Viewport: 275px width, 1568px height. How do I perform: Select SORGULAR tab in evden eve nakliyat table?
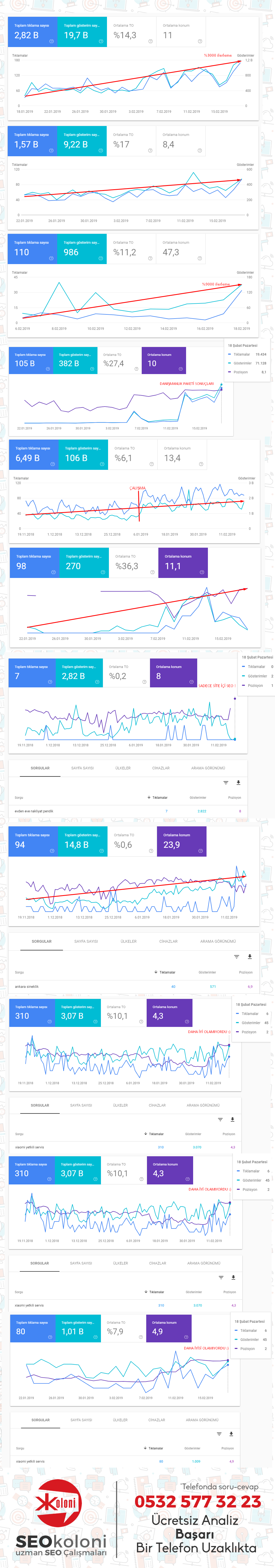coord(40,768)
